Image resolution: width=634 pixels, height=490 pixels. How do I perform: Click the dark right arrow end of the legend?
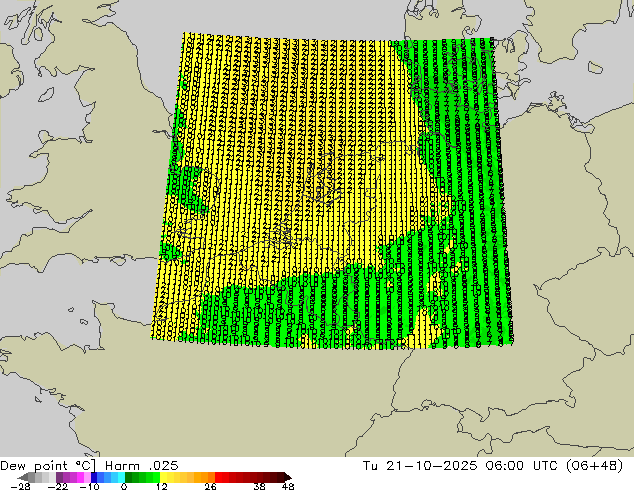(287, 477)
